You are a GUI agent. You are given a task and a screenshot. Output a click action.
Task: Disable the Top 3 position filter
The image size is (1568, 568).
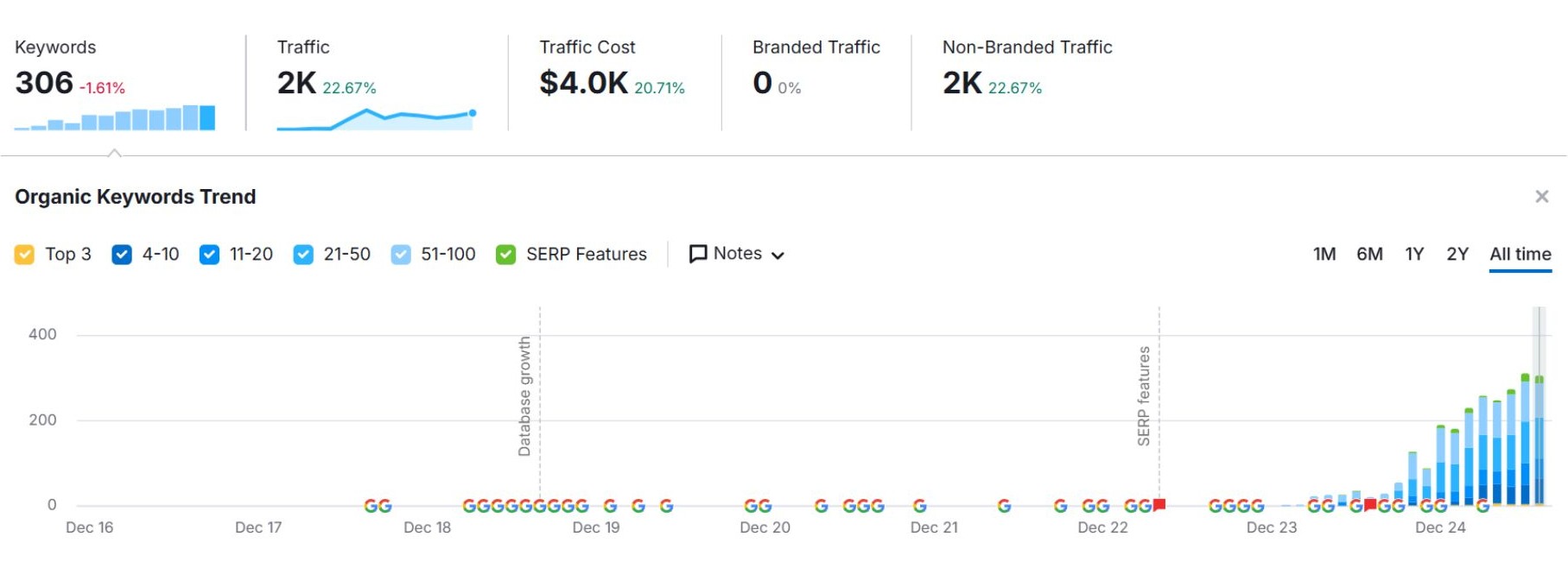pos(24,253)
